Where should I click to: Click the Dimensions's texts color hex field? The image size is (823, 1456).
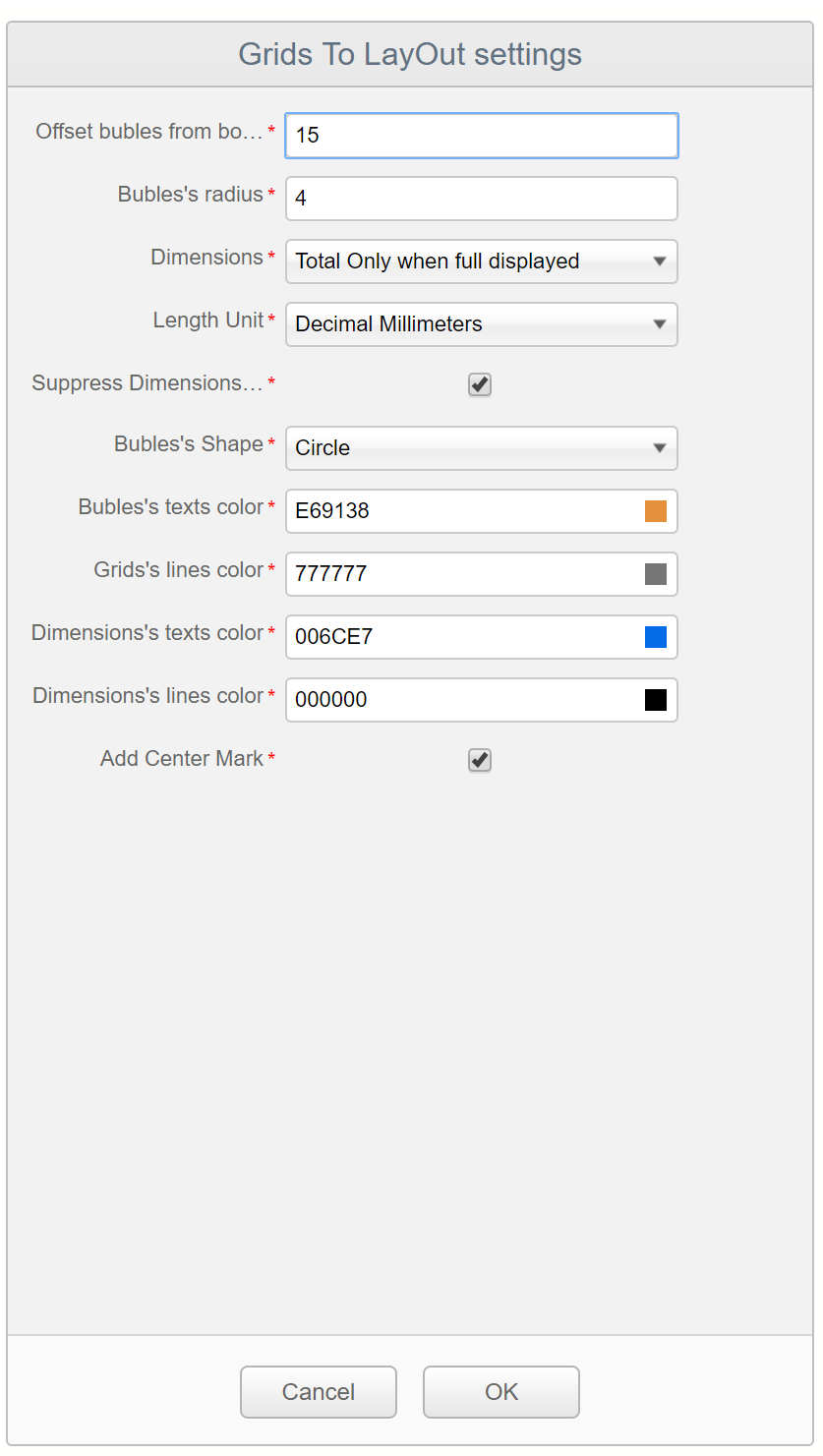[462, 637]
